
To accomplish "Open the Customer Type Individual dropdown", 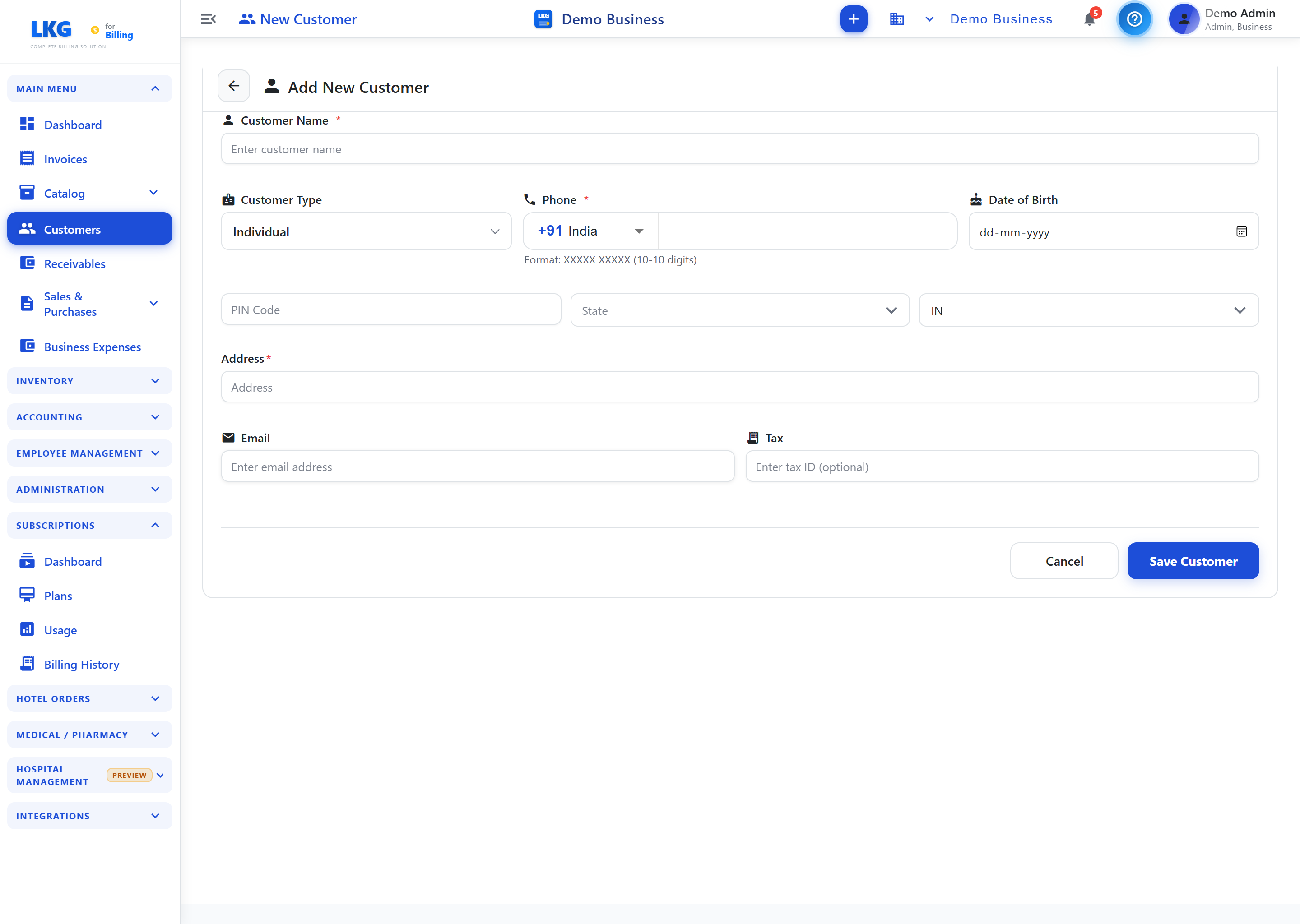I will [x=366, y=231].
